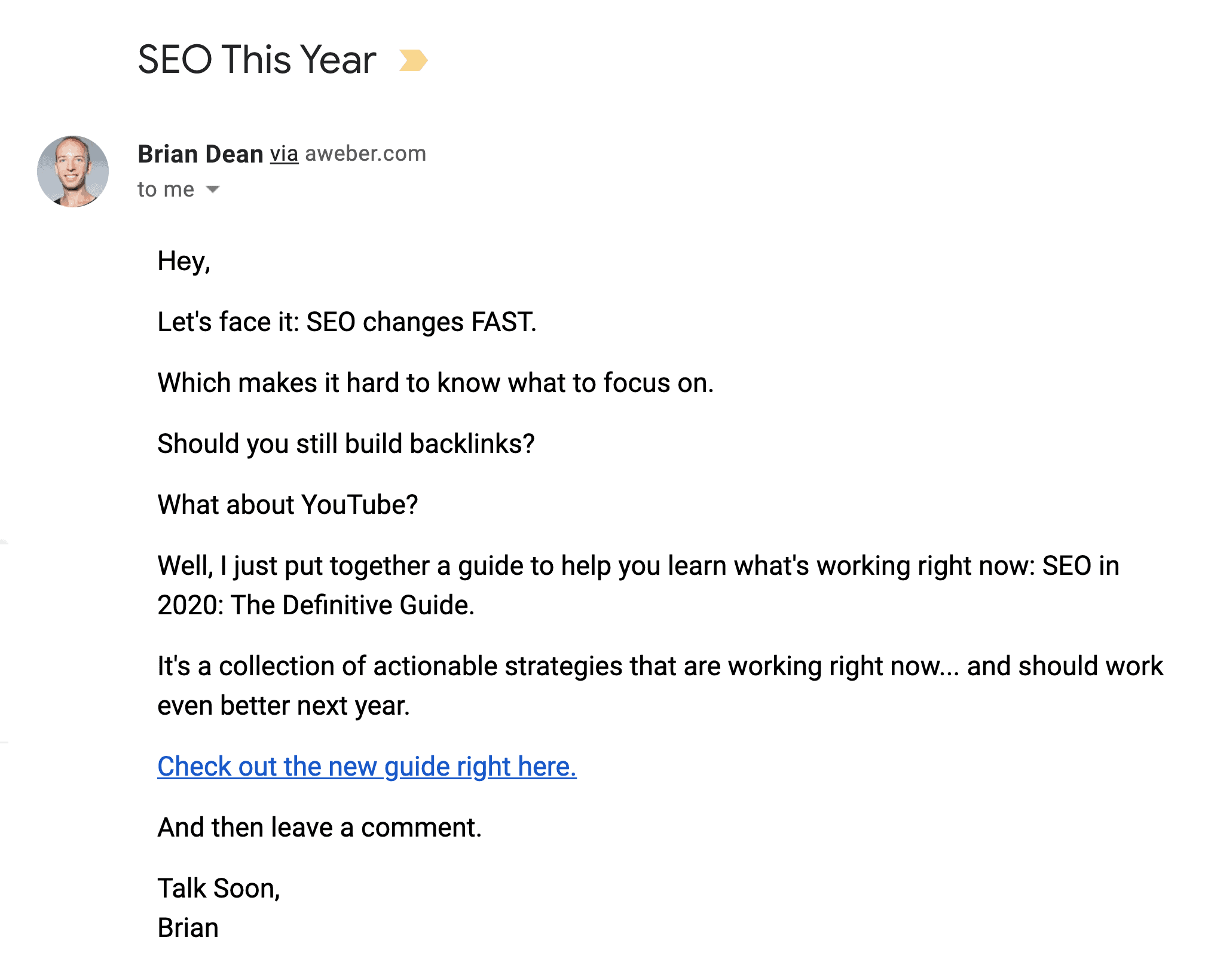Click the yellow importance marker beside the subject

[414, 60]
